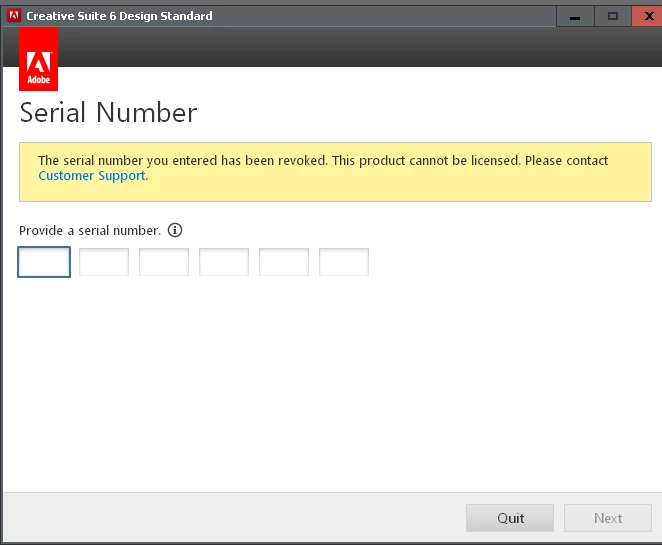Minimize the Creative Suite 6 installer window
Viewport: 662px width, 545px height.
click(x=575, y=16)
